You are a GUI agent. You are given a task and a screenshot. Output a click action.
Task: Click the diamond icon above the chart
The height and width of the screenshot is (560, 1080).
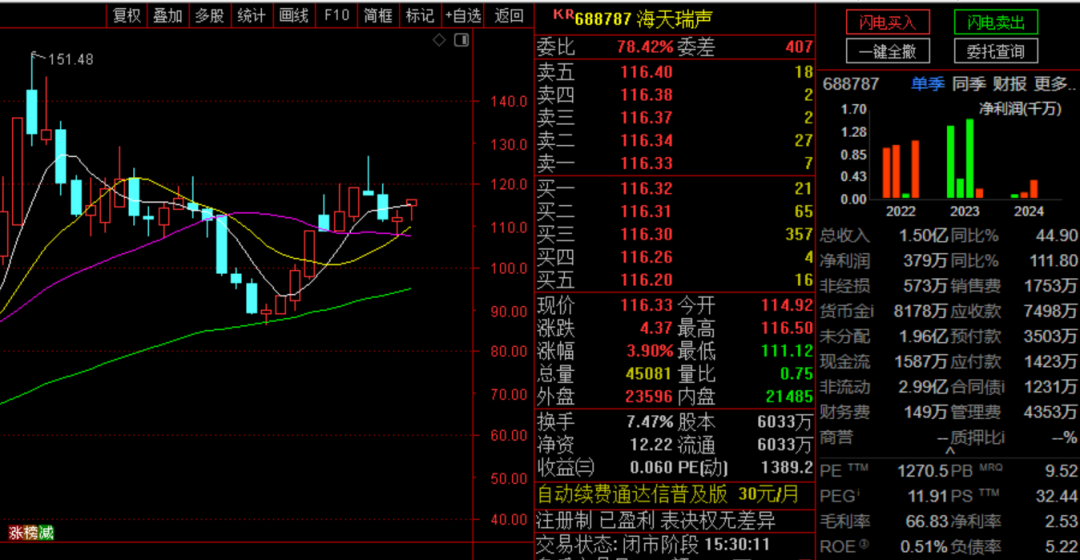click(x=439, y=40)
